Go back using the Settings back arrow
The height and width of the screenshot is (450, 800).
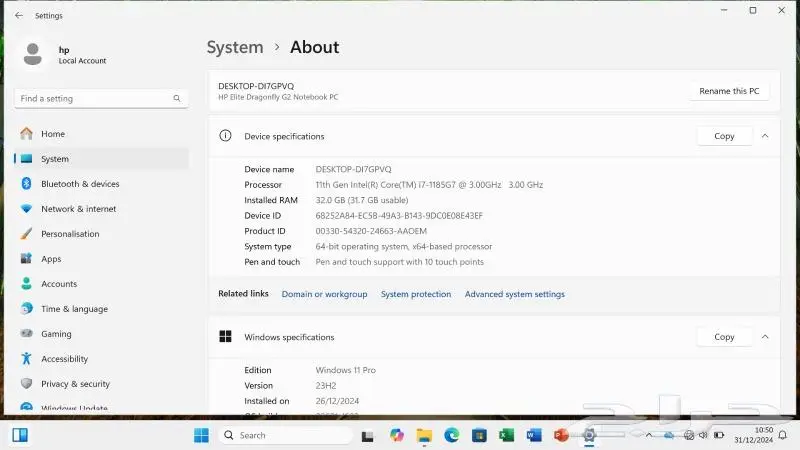tap(19, 15)
